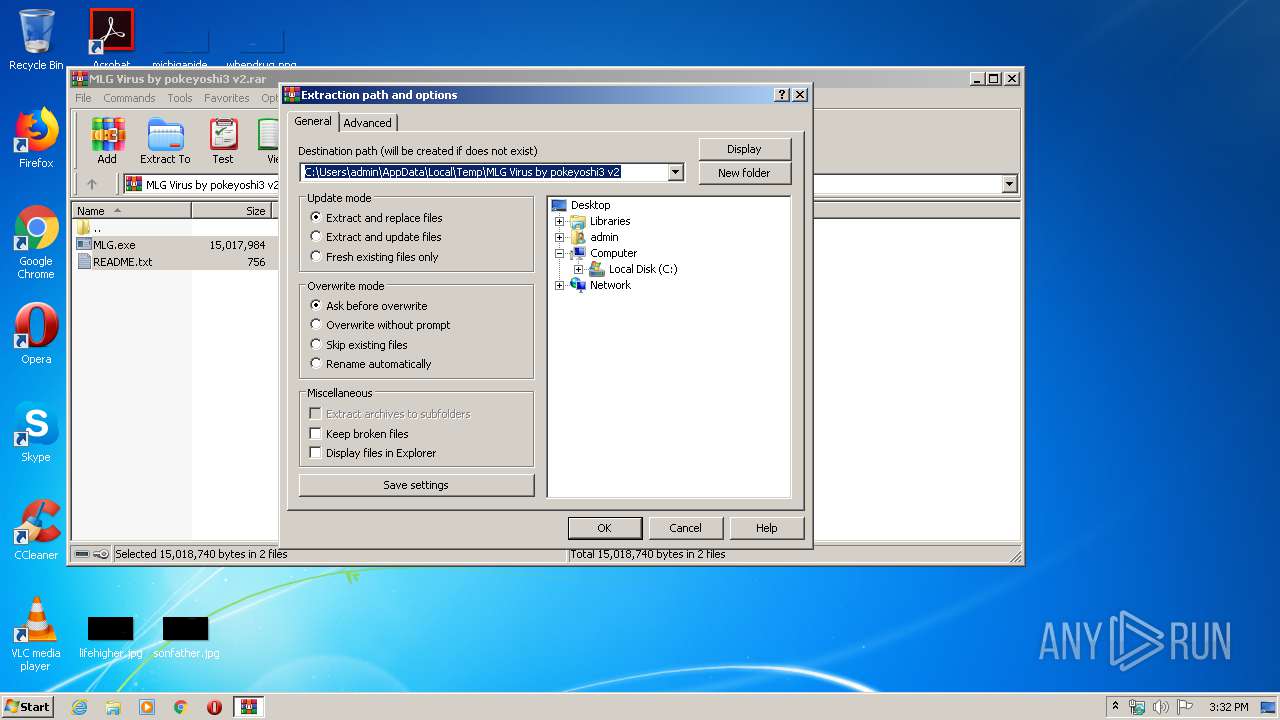1280x720 pixels.
Task: Switch to the General tab
Action: [x=313, y=121]
